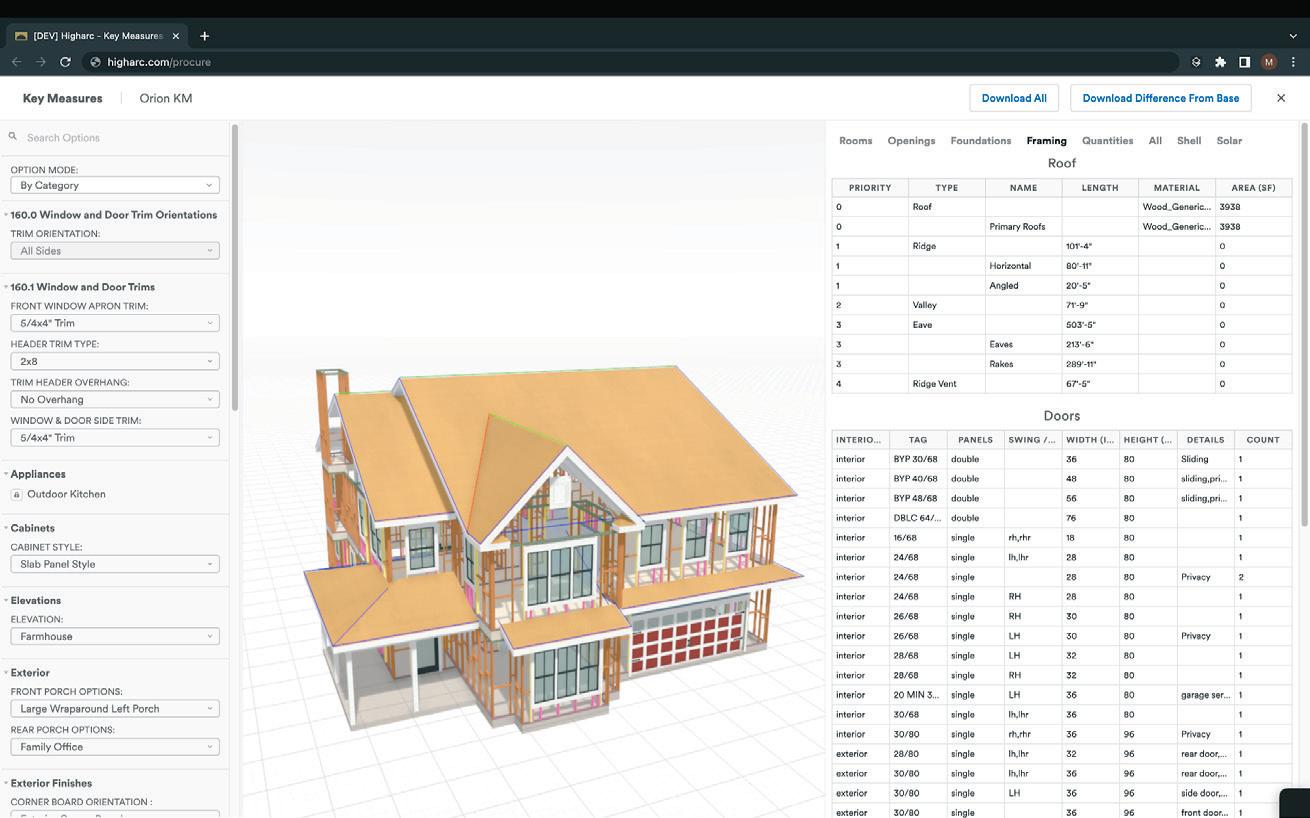The width and height of the screenshot is (1310, 818).
Task: Click the data panel vertical scrollbar
Action: (x=1303, y=325)
